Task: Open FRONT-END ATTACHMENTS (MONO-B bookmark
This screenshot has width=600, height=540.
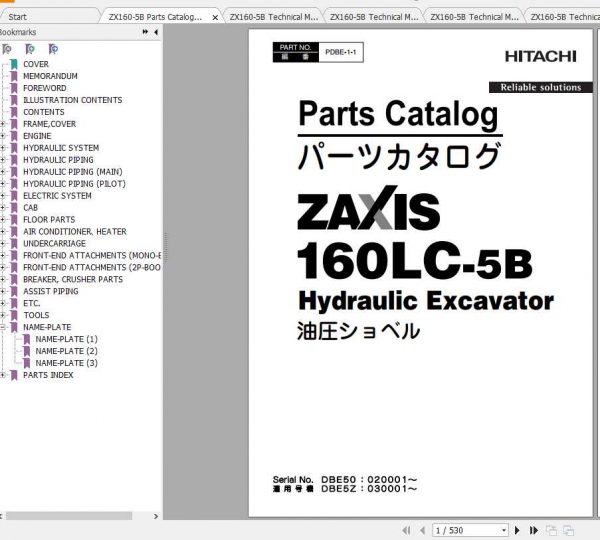Action: (x=92, y=255)
